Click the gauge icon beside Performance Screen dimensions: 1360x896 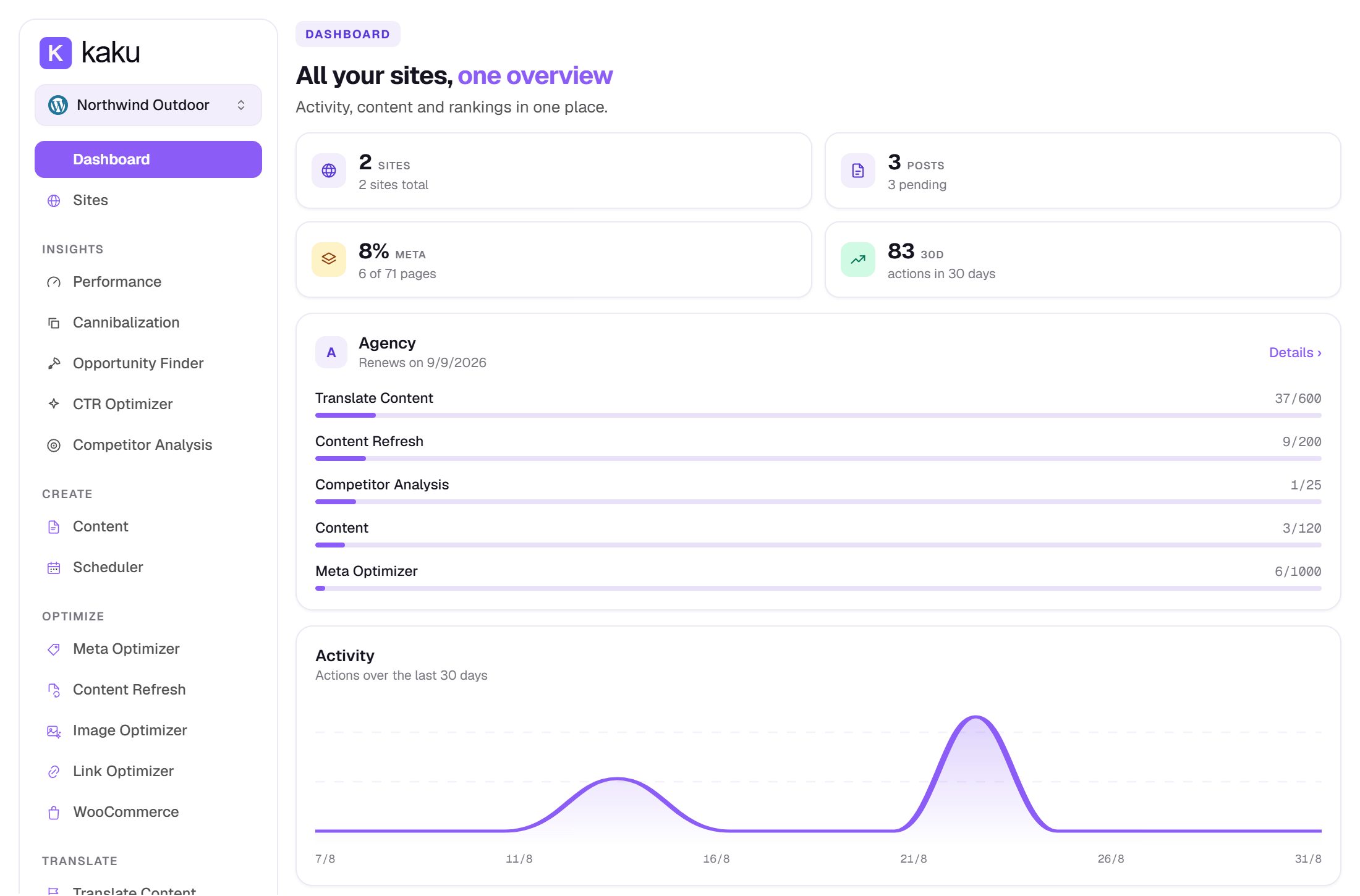point(54,282)
